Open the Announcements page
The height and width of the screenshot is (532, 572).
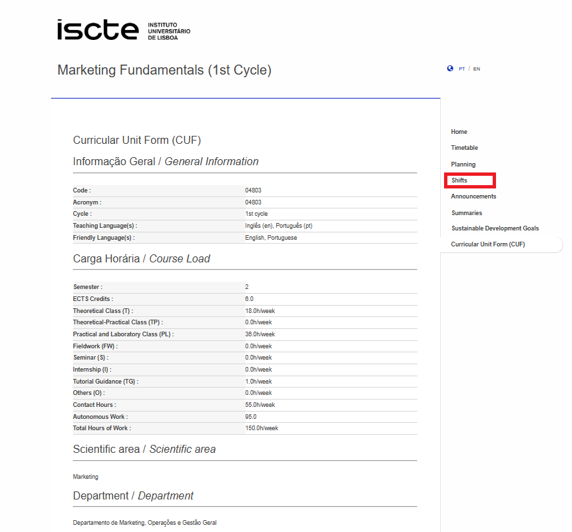474,196
